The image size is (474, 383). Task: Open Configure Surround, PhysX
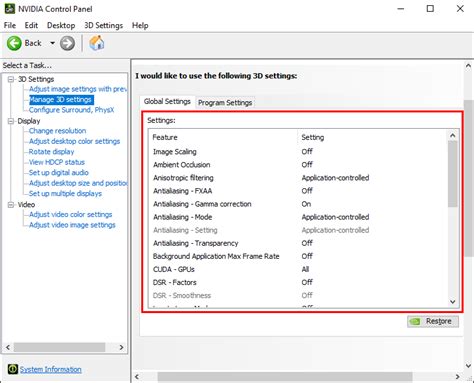(x=71, y=110)
